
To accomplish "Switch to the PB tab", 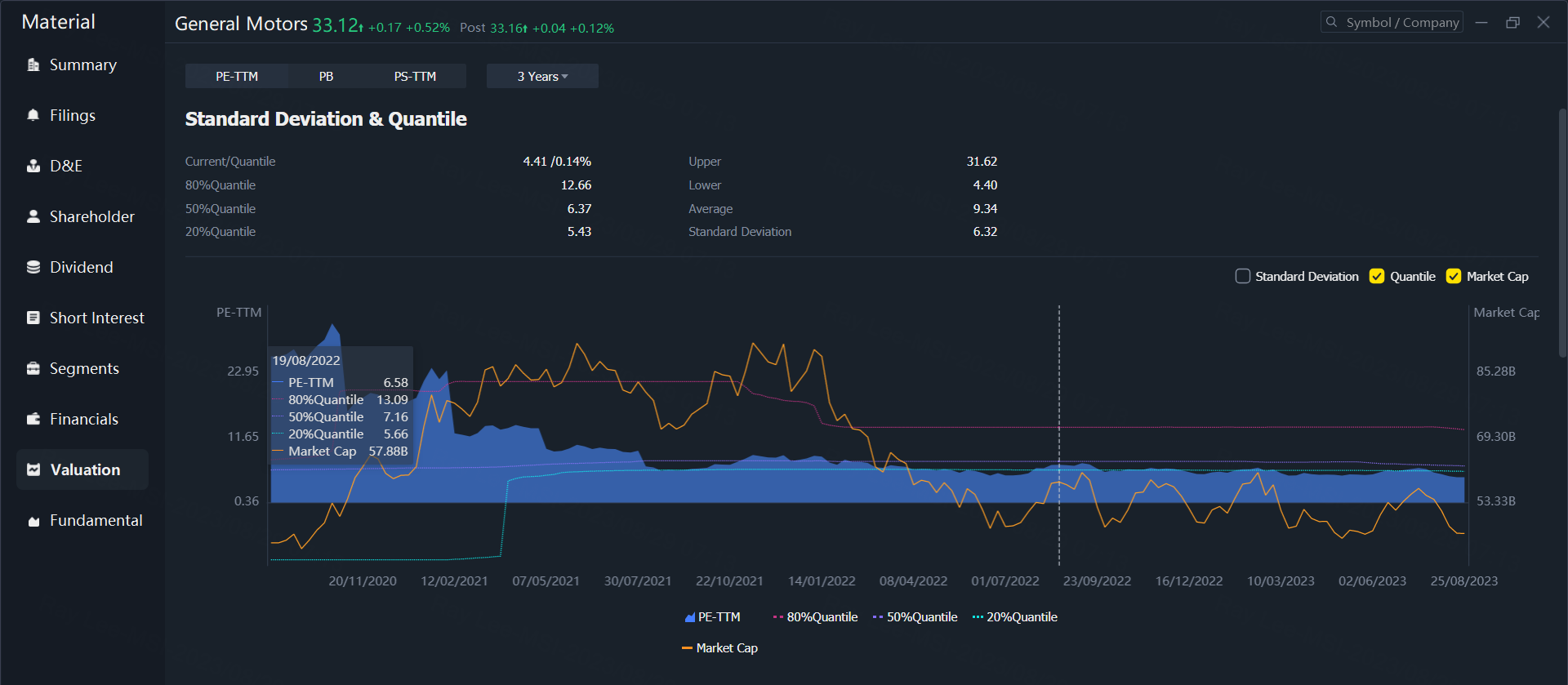I will 326,76.
